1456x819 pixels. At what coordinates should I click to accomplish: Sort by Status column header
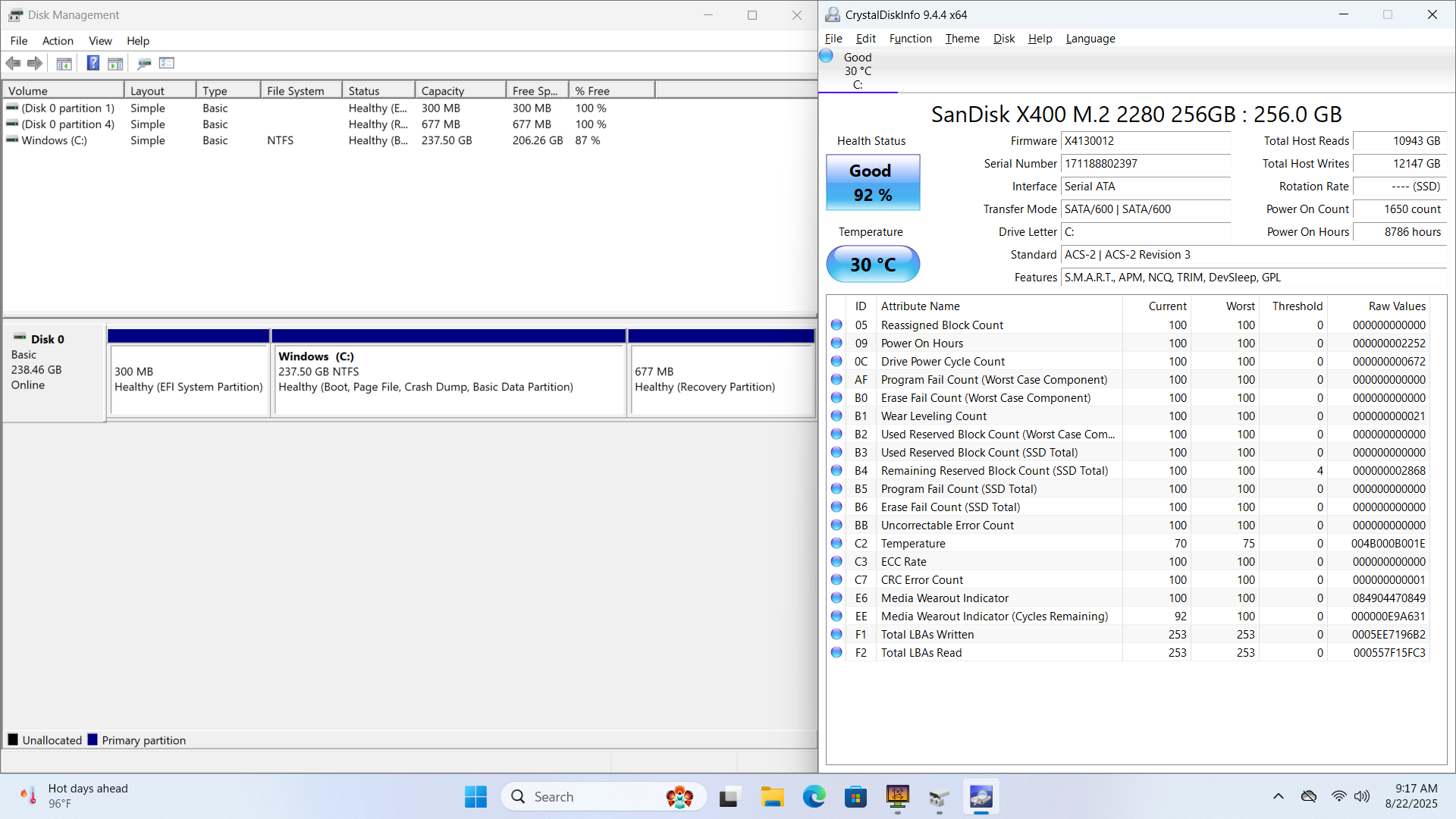pyautogui.click(x=378, y=90)
